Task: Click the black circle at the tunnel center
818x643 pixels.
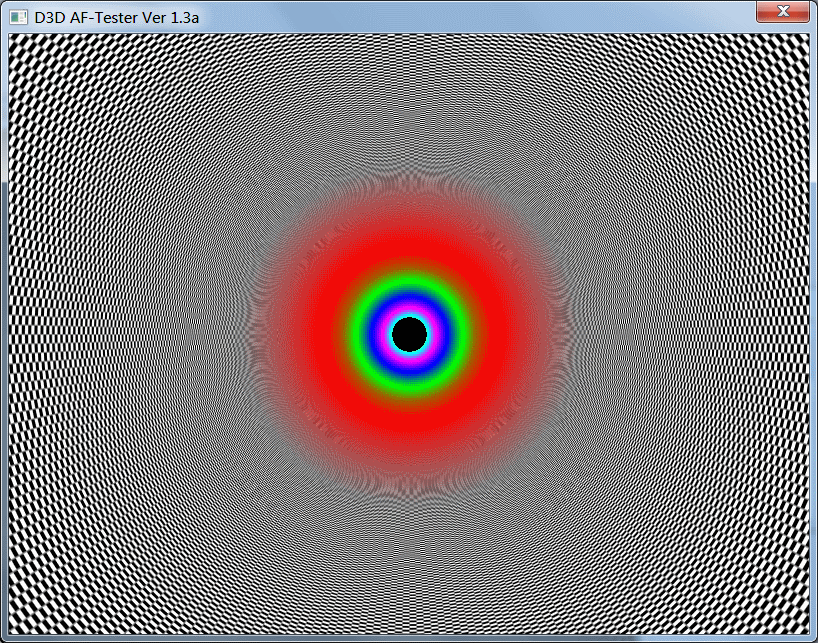Action: coord(409,334)
